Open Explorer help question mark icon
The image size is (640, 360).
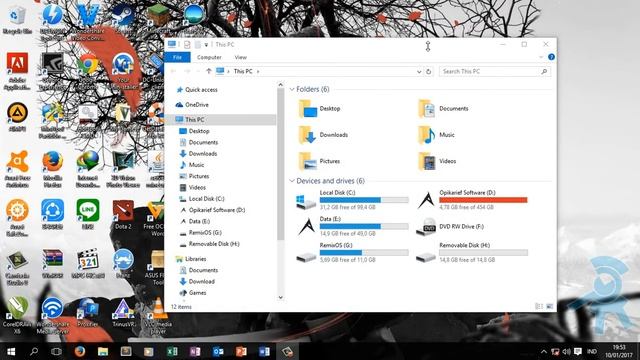(x=551, y=57)
